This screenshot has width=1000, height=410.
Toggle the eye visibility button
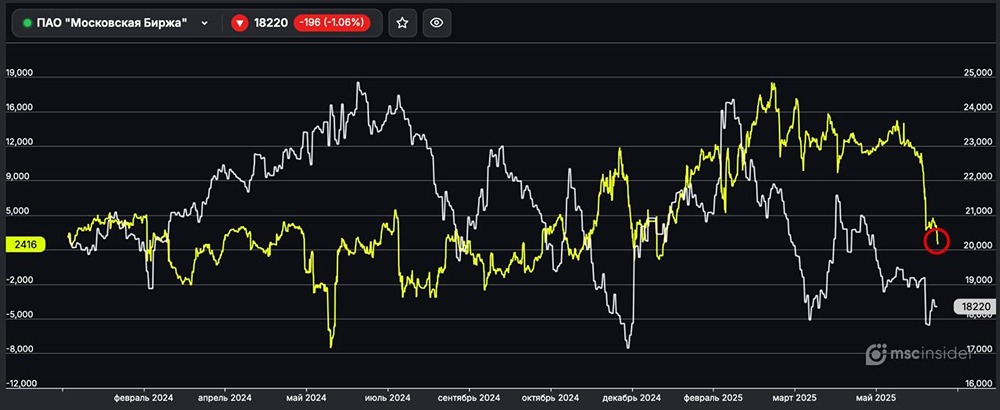coord(437,23)
